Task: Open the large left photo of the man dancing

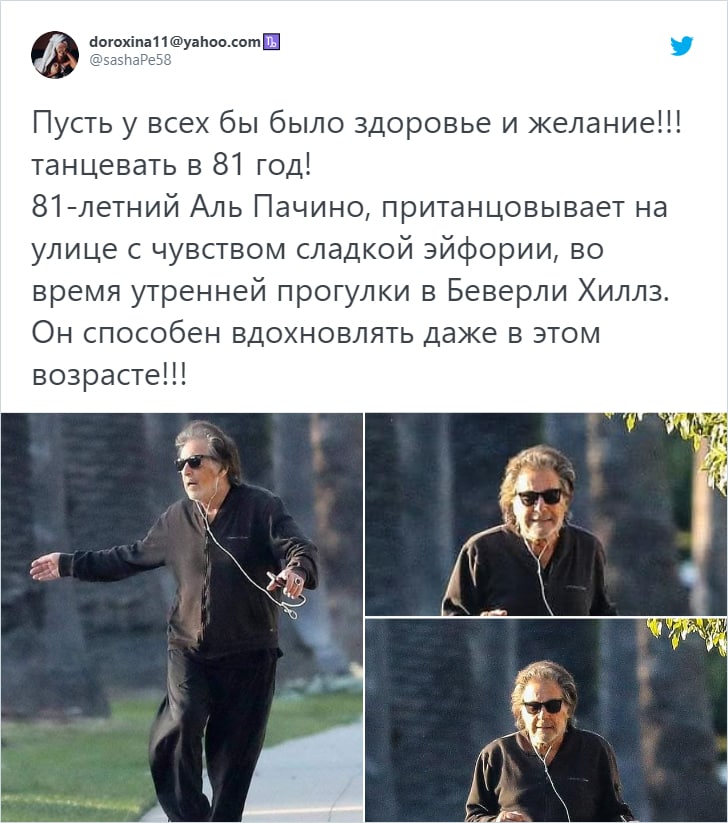Action: tap(182, 617)
